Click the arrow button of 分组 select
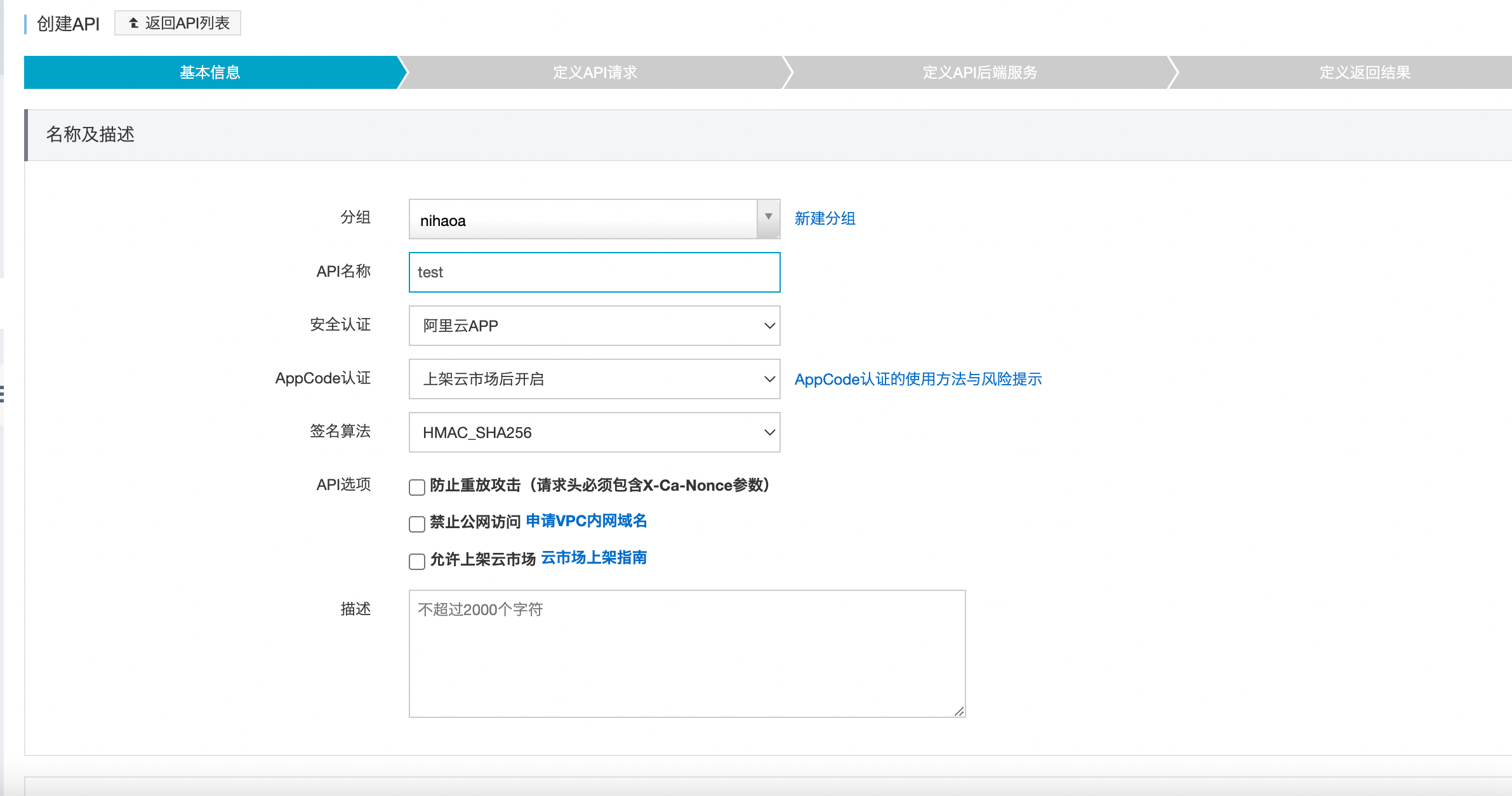 pyautogui.click(x=768, y=218)
